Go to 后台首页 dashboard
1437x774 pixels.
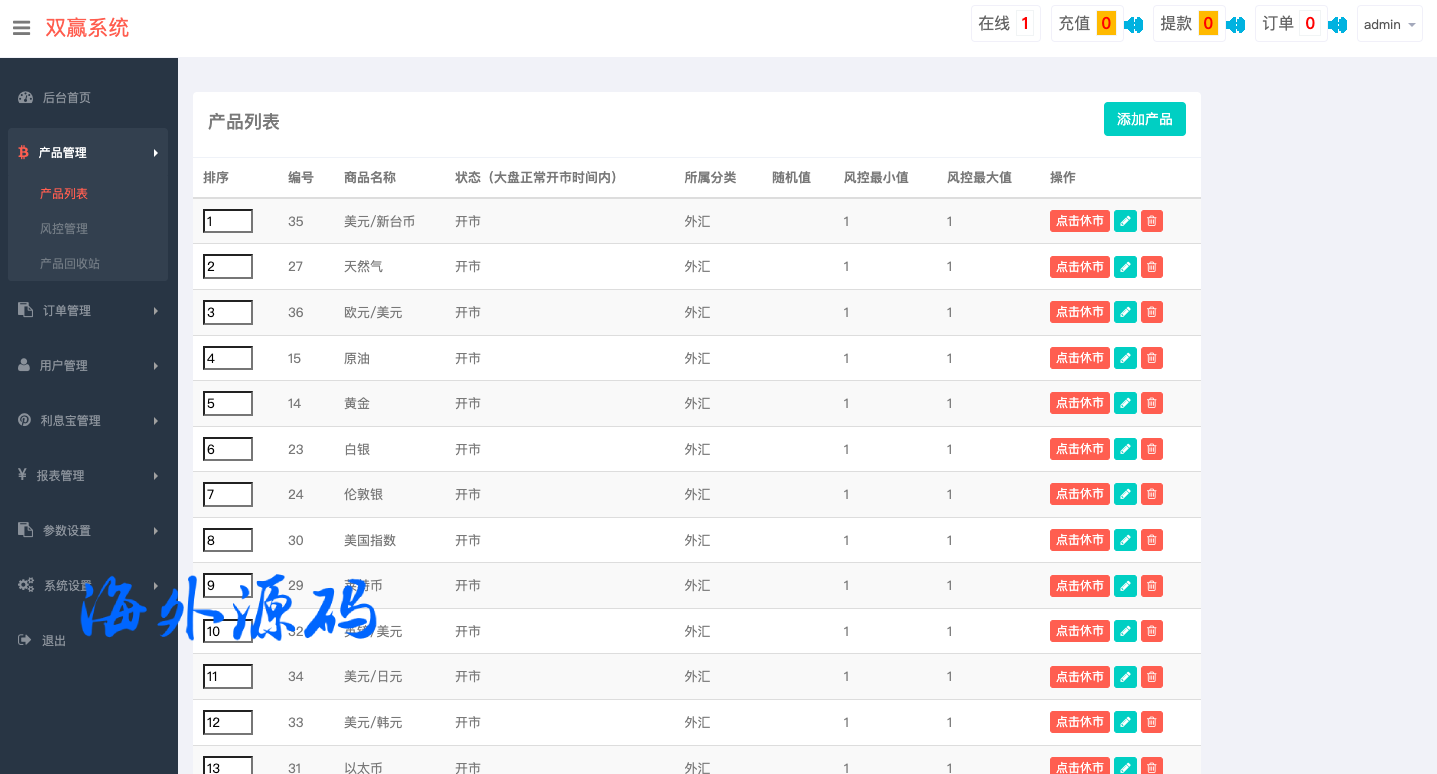tap(66, 98)
